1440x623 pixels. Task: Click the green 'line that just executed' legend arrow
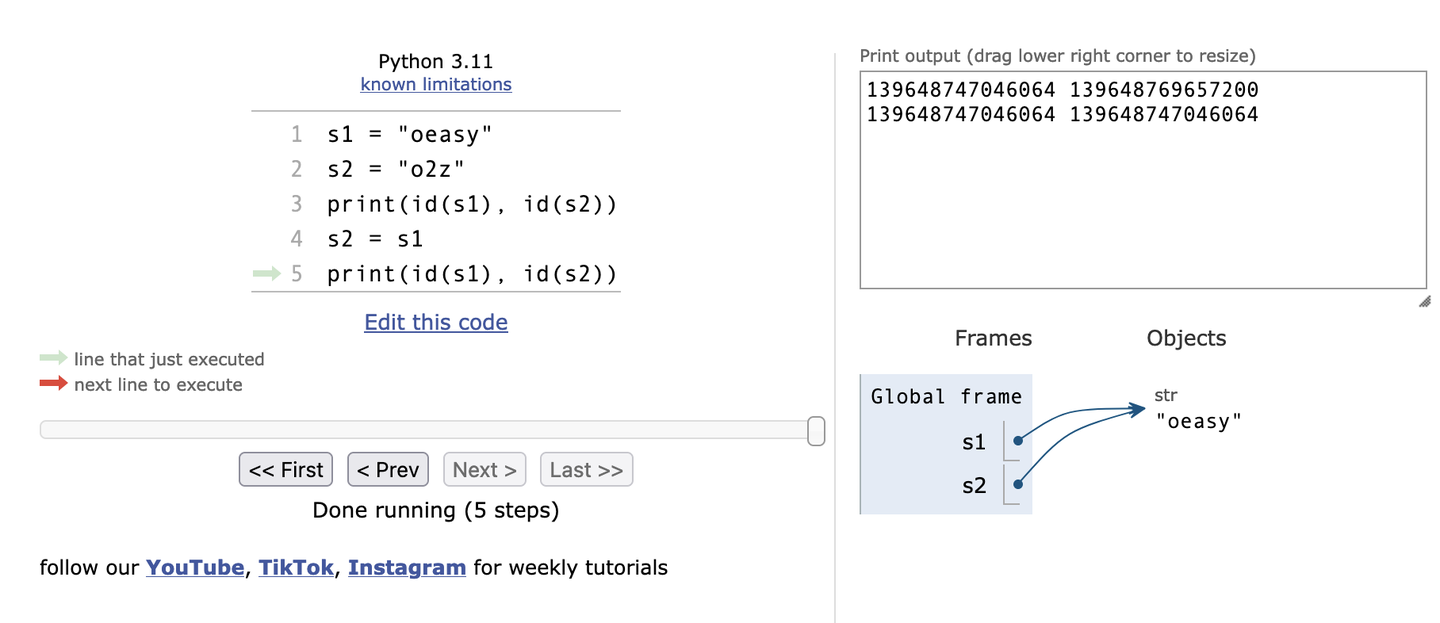[54, 359]
